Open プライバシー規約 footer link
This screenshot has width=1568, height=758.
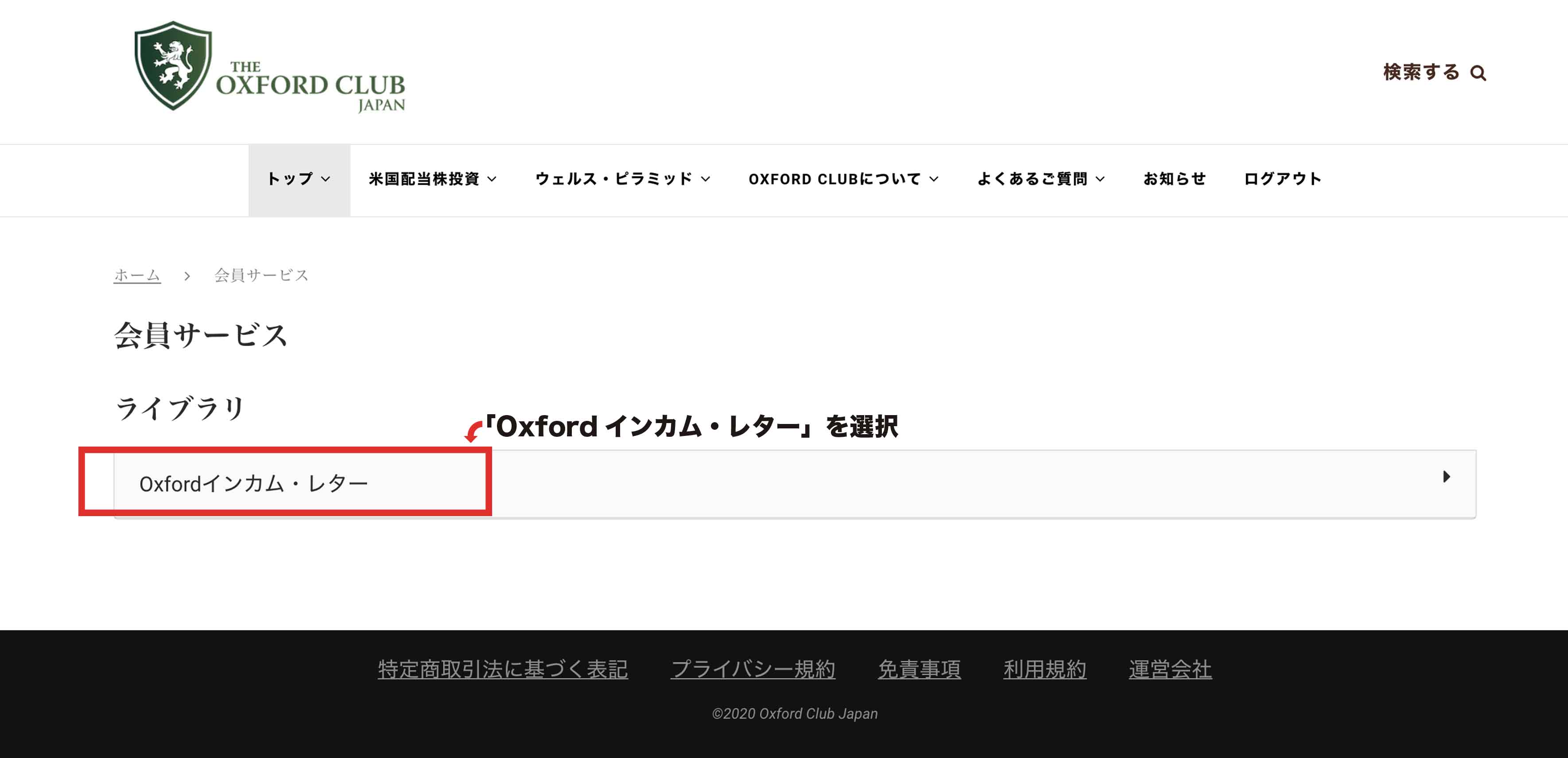pyautogui.click(x=753, y=669)
